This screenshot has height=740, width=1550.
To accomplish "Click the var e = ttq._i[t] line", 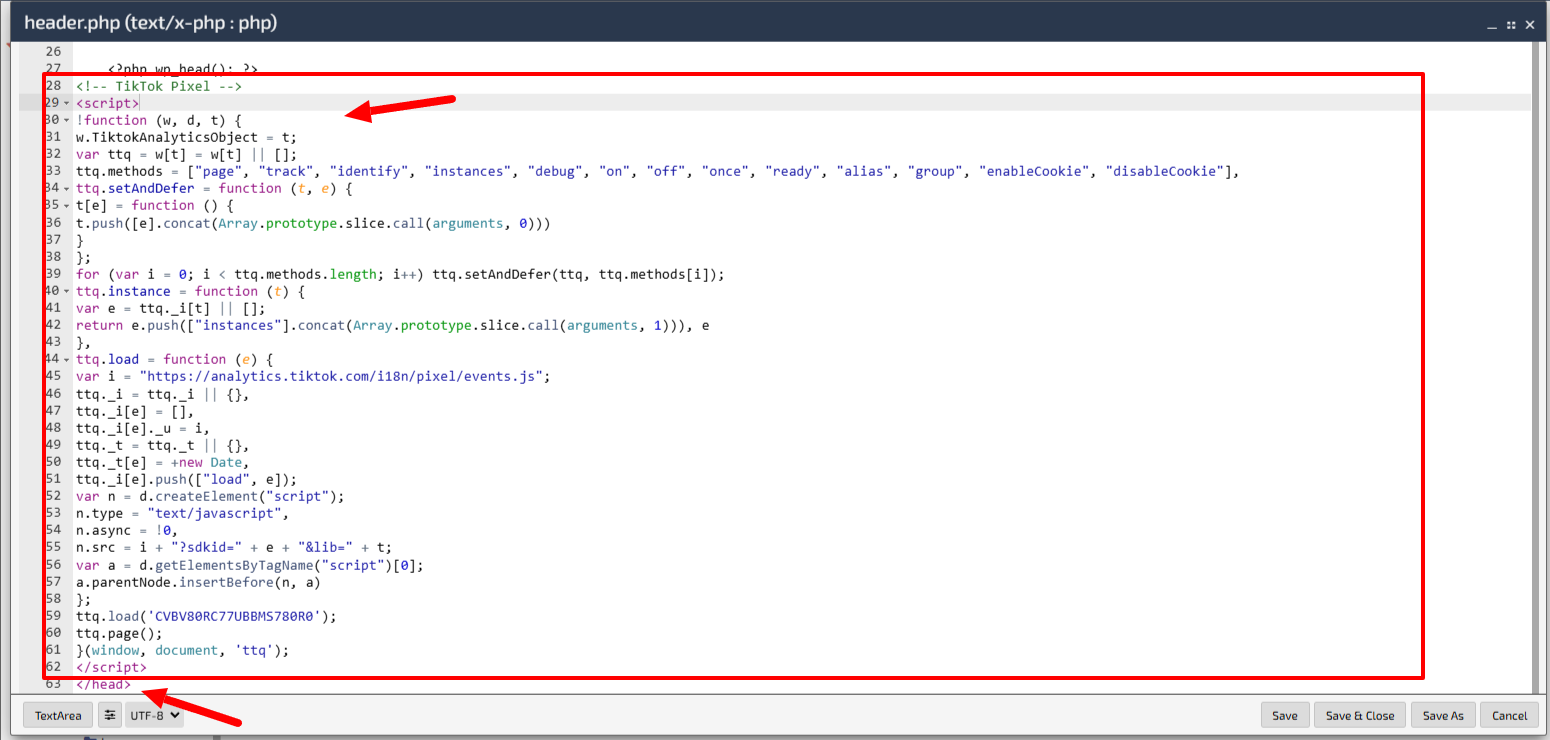I will point(171,308).
